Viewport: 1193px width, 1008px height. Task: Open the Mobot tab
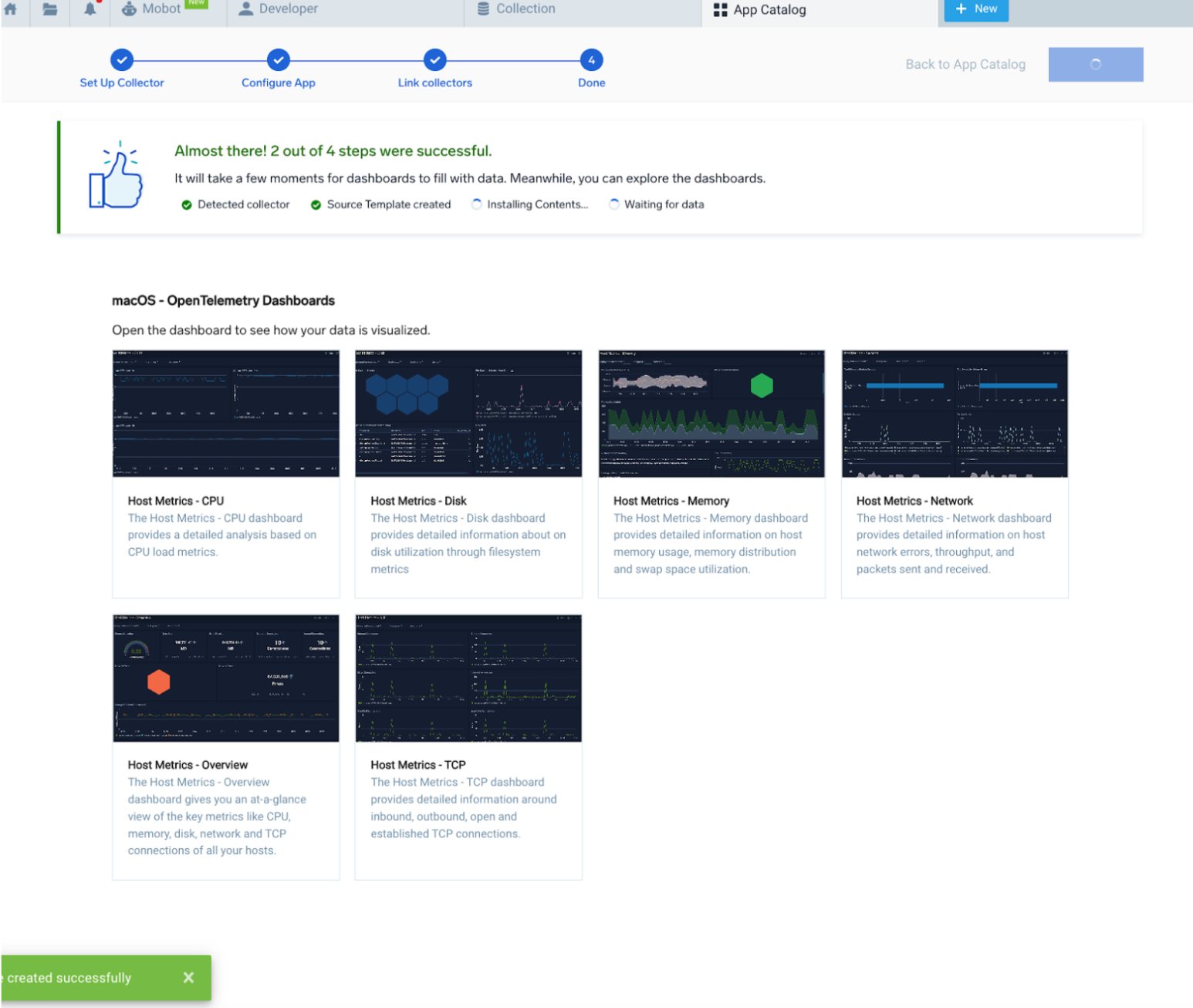pos(161,9)
